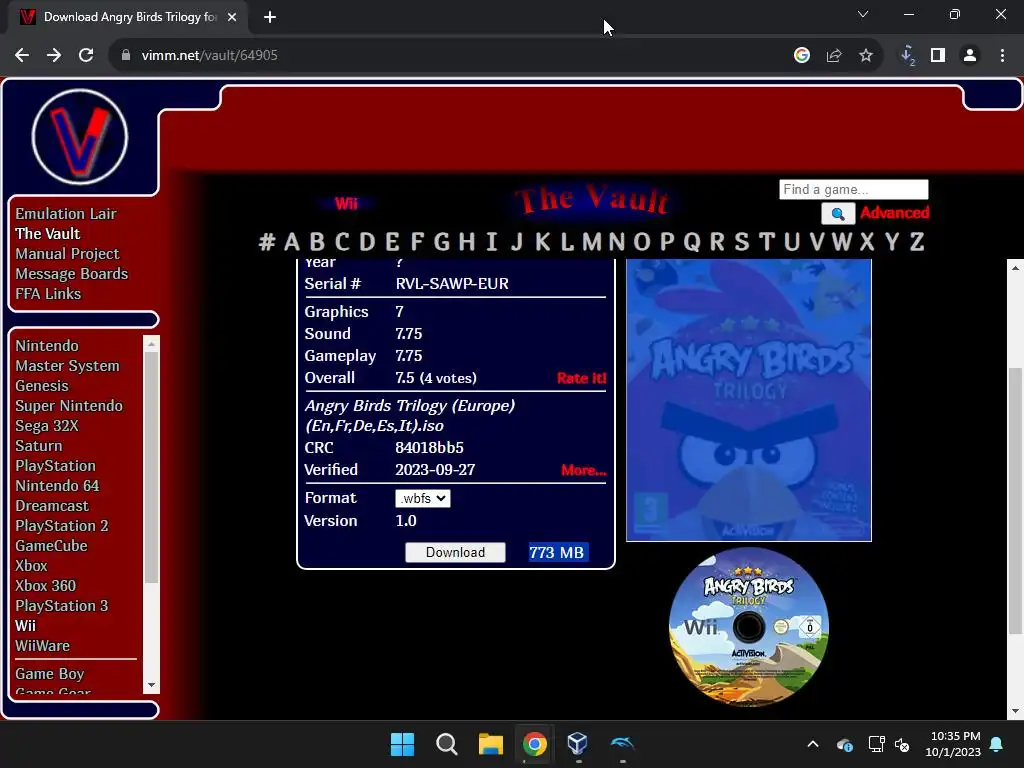
Task: Click the Vimm's Lair V logo
Action: [80, 137]
